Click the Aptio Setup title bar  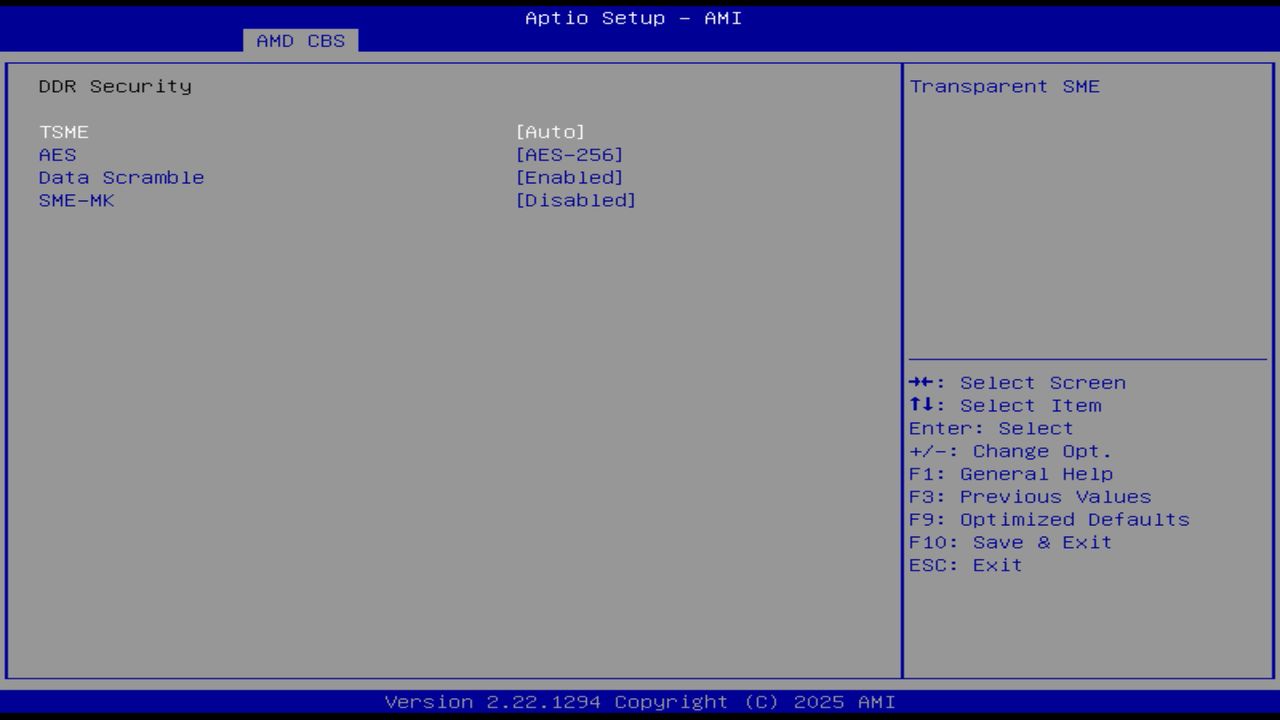(634, 18)
